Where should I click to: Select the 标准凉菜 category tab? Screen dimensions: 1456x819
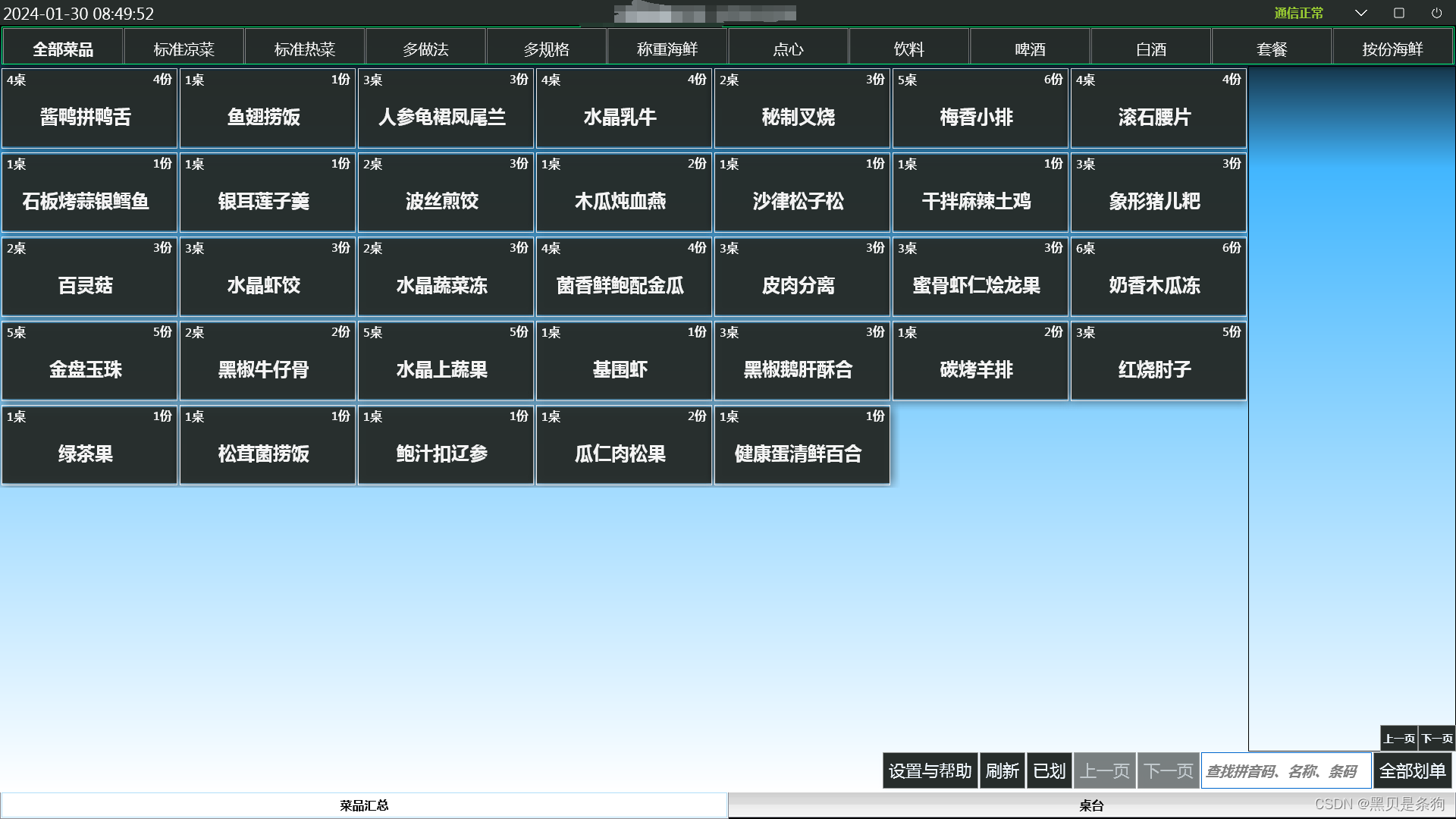coord(183,47)
